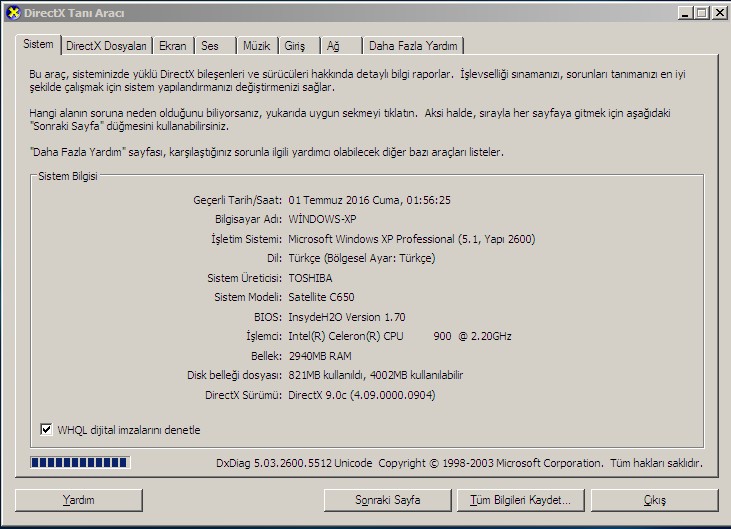Viewport: 731px width, 529px height.
Task: Go to the Ses tab
Action: point(210,46)
